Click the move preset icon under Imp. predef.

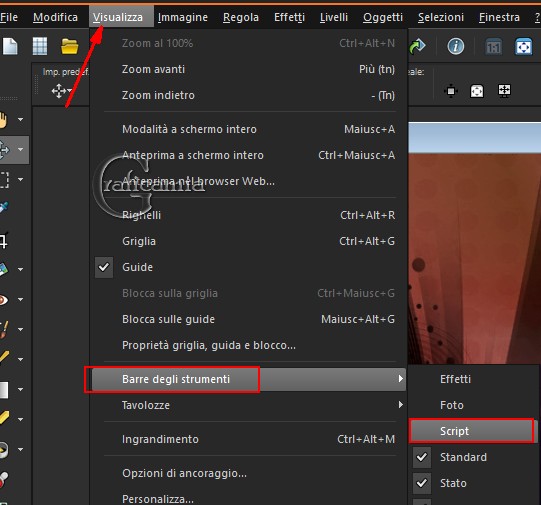(58, 91)
